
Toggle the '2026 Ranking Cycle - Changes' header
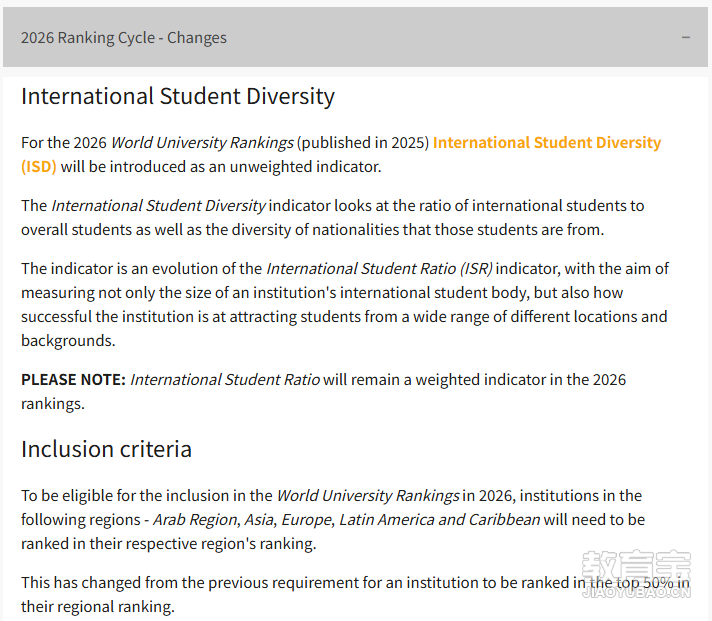(356, 37)
